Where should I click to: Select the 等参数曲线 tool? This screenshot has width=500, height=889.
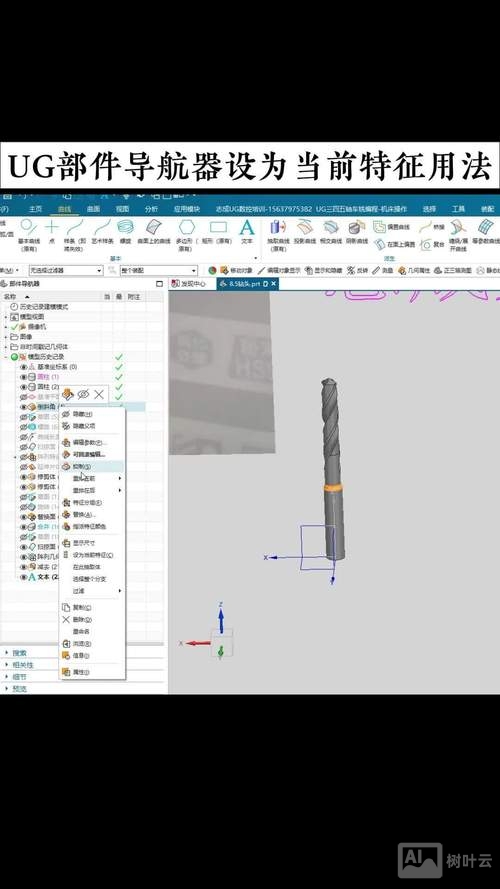coord(488,231)
